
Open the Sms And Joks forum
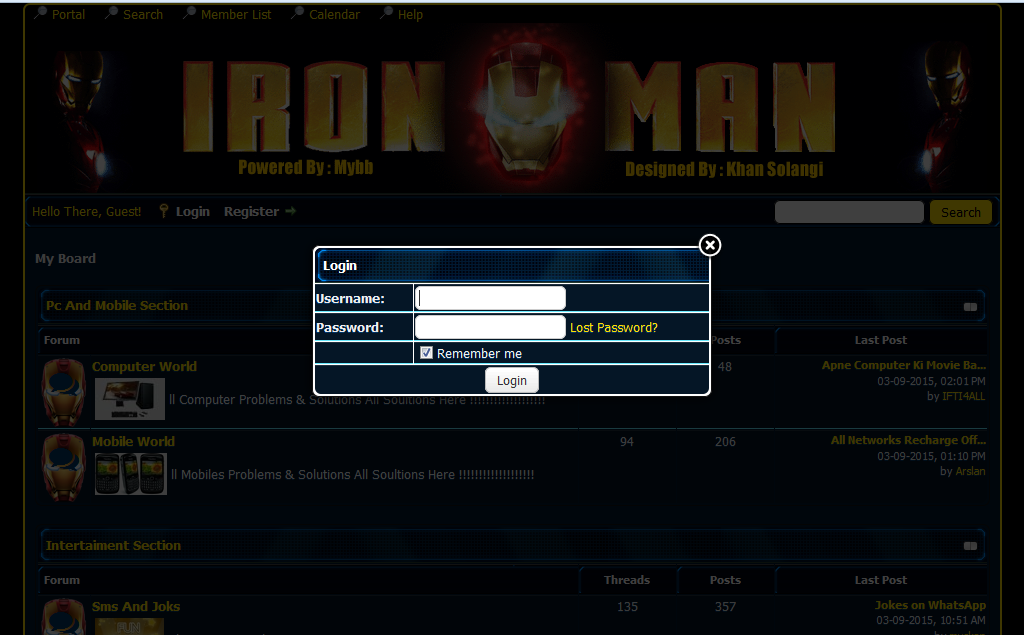click(x=136, y=606)
